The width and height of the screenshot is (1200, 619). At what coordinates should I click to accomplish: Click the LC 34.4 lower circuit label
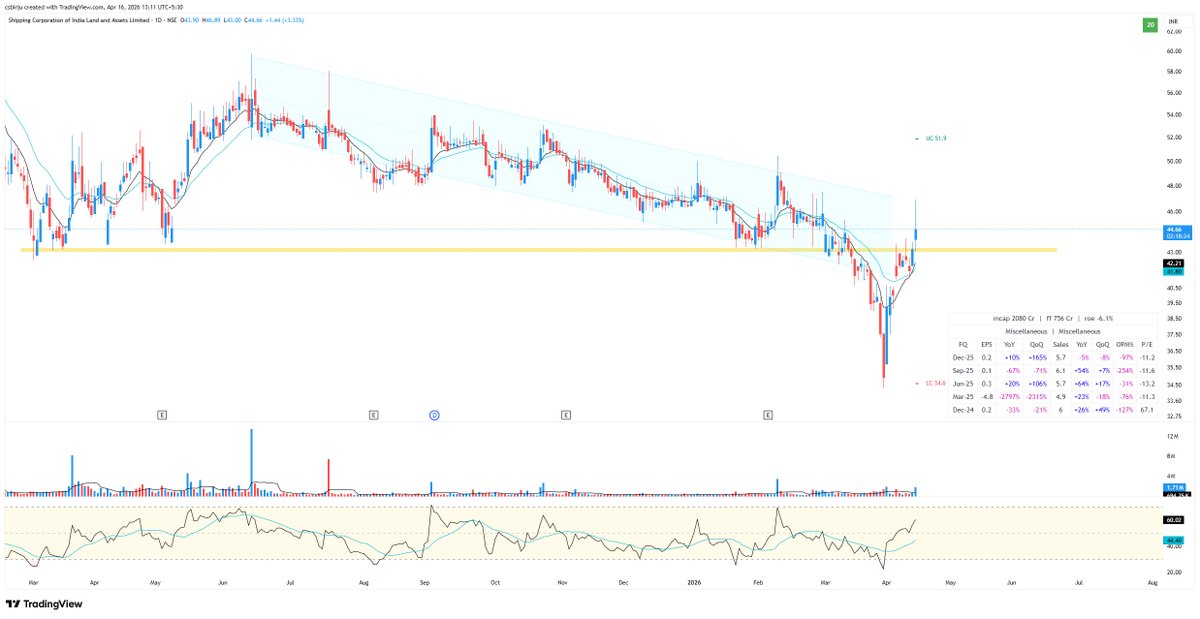[x=933, y=383]
